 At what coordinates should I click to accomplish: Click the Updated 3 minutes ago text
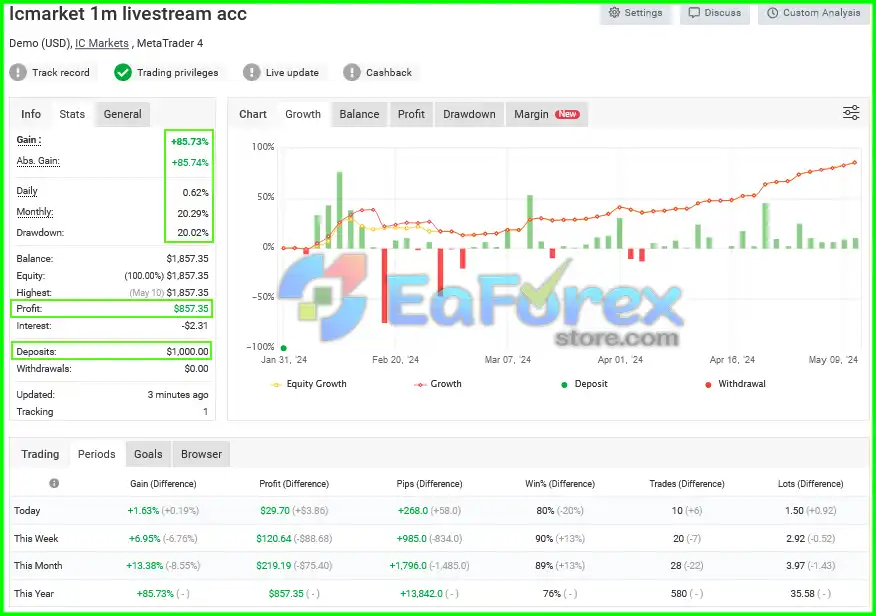coord(178,395)
